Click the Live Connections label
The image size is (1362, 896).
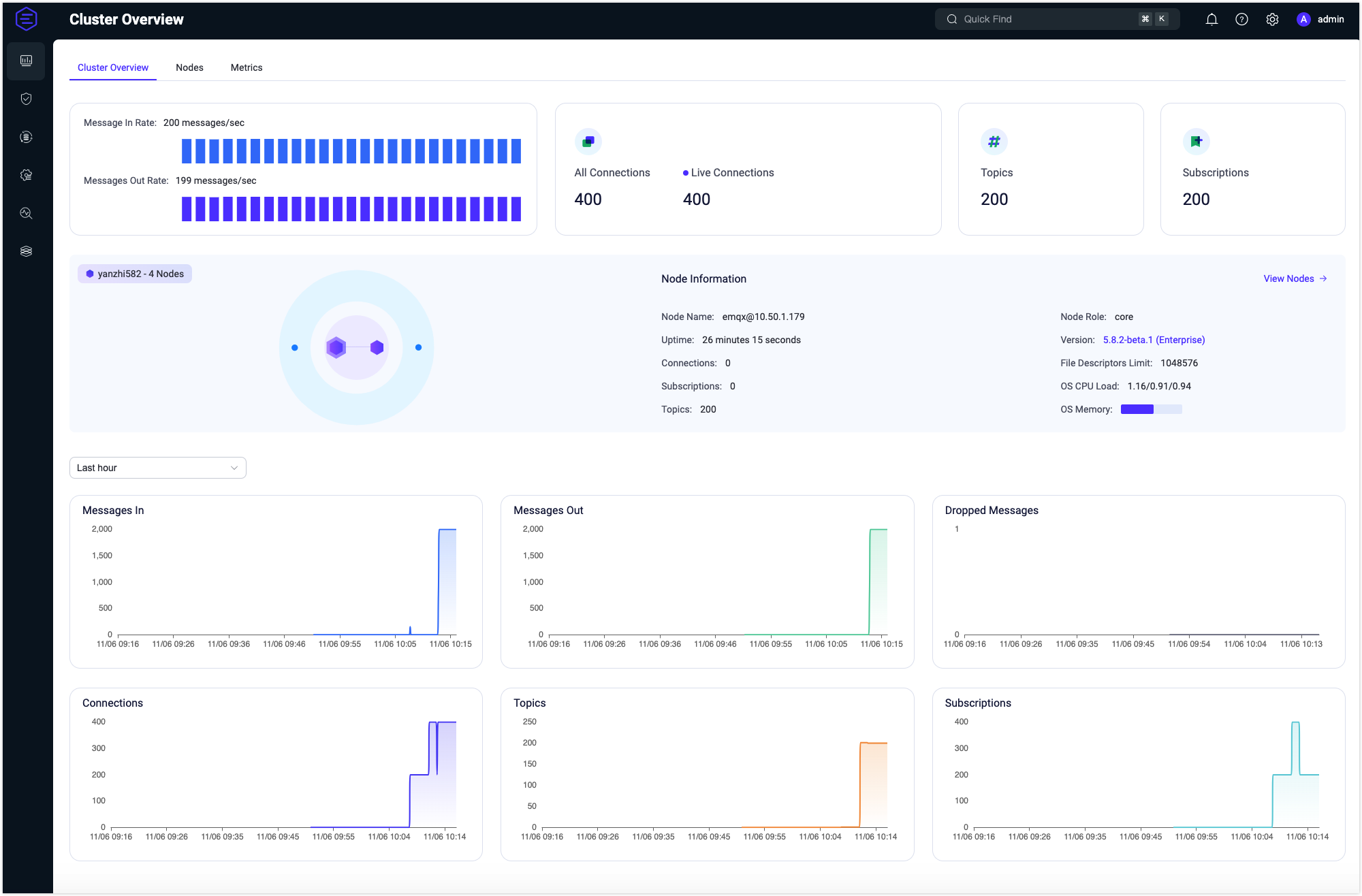732,173
